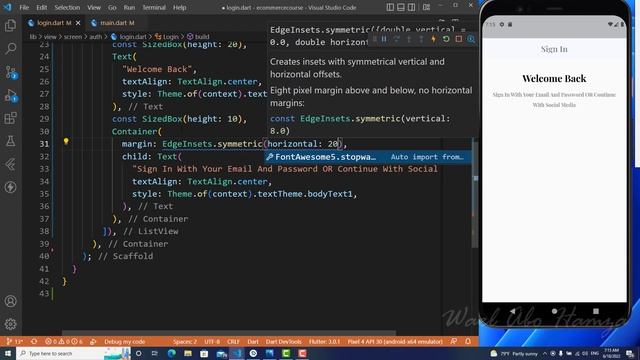
Task: Open the Run and Debug view
Action: 10,96
